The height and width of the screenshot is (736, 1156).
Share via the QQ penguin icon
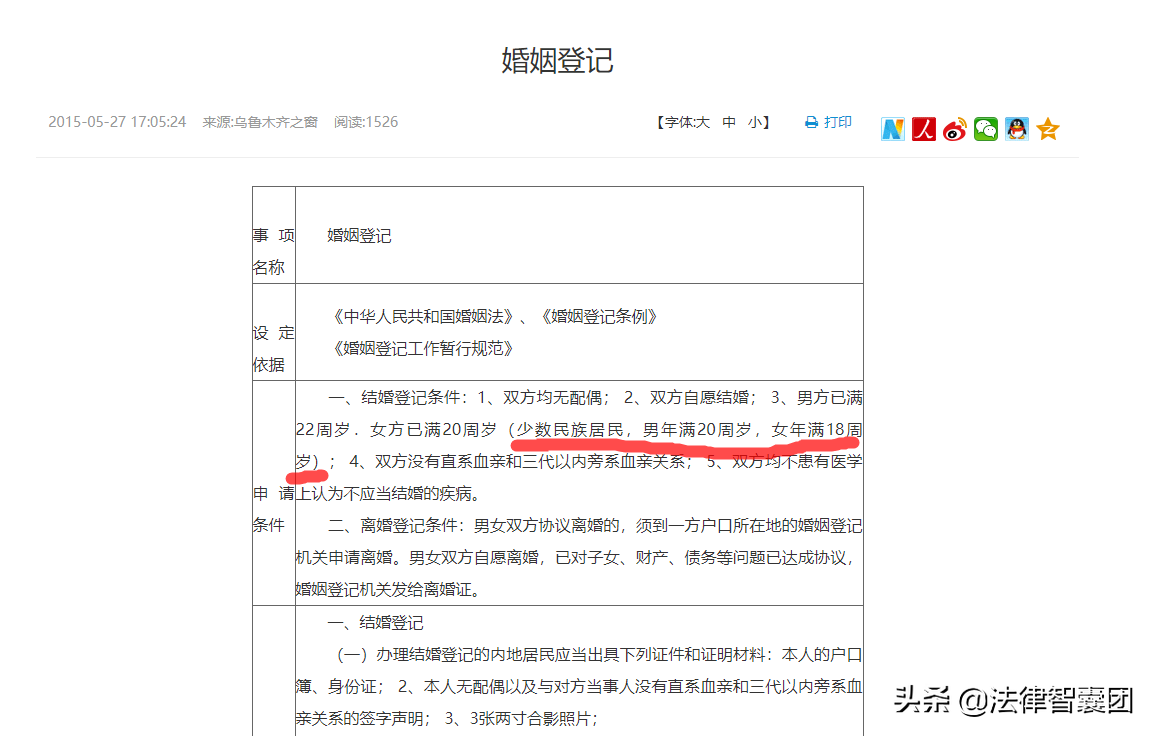point(1016,128)
